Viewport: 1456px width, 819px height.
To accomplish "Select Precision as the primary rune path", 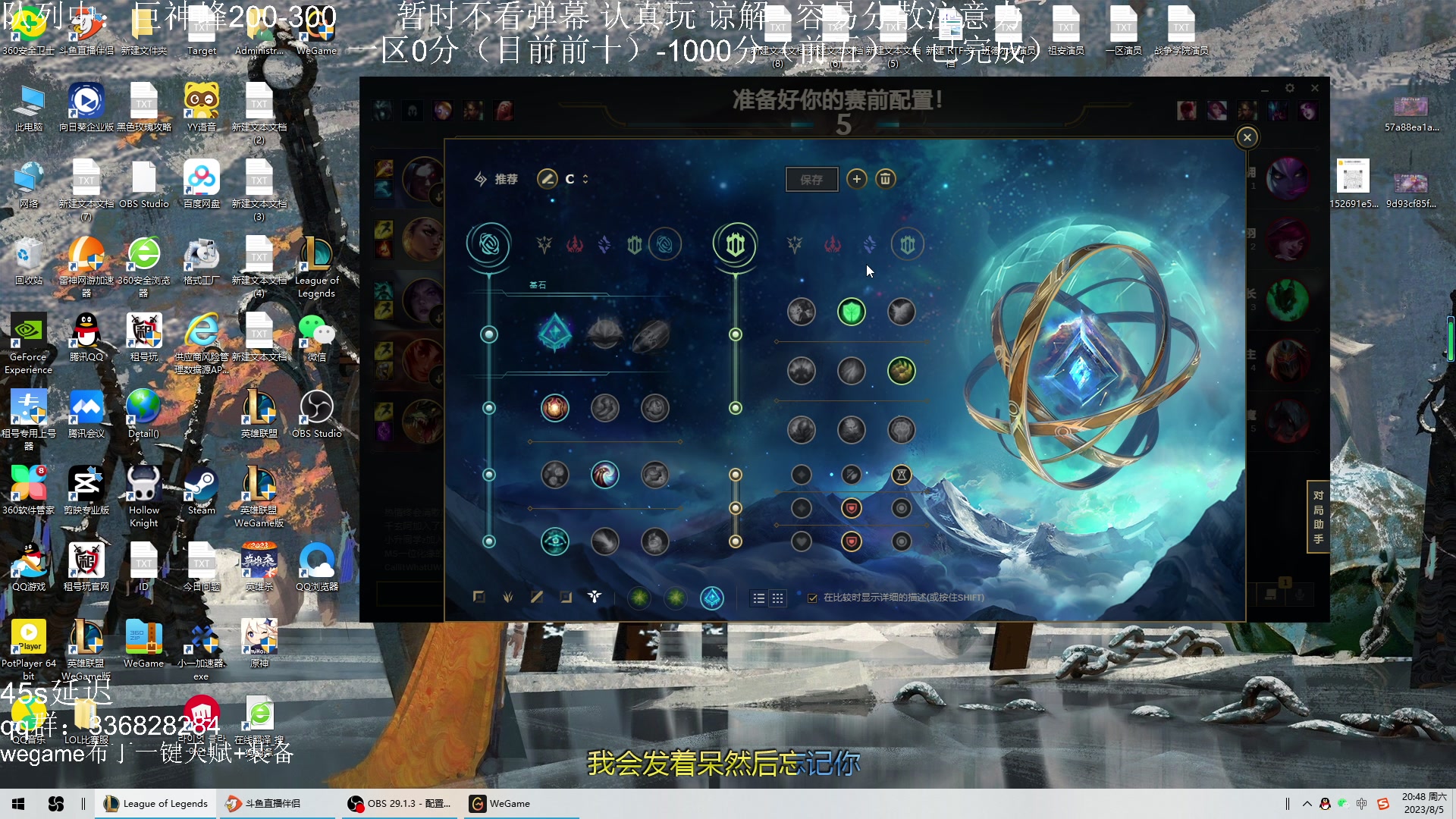I will (x=544, y=244).
